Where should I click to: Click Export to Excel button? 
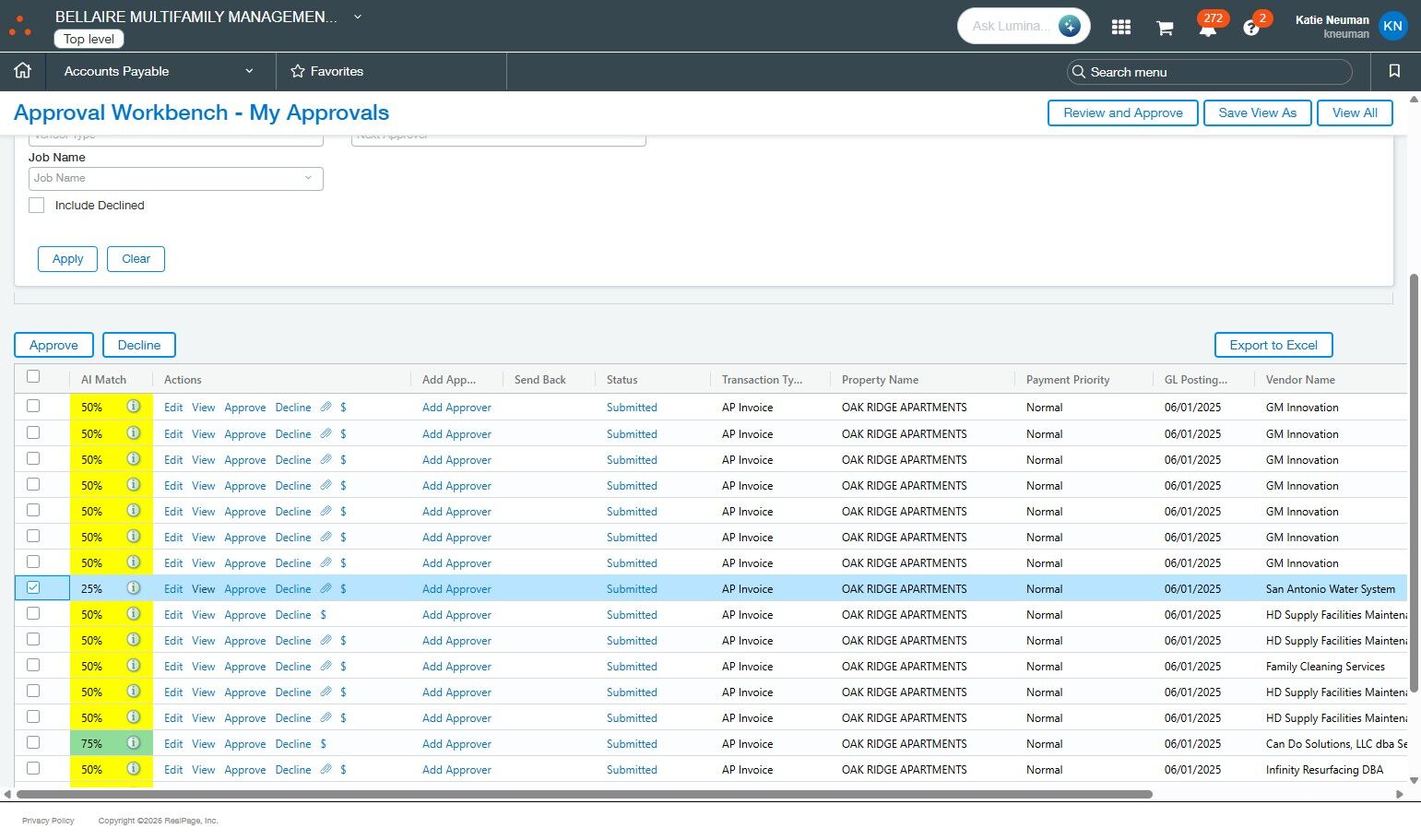click(x=1273, y=345)
